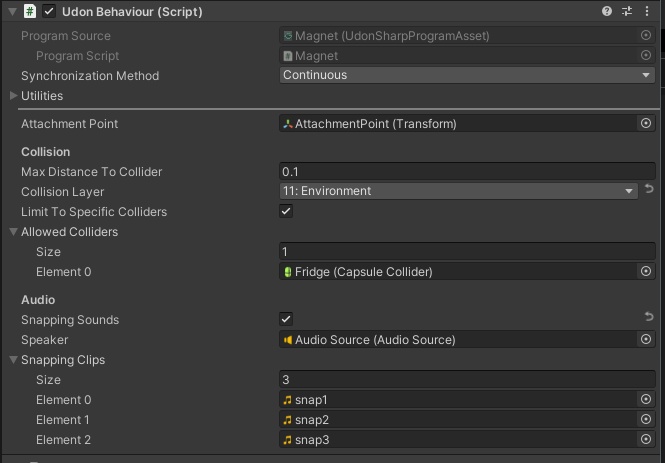Screen dimensions: 665x463
Task: Open object picker for snap2 clip
Action: coord(645,419)
